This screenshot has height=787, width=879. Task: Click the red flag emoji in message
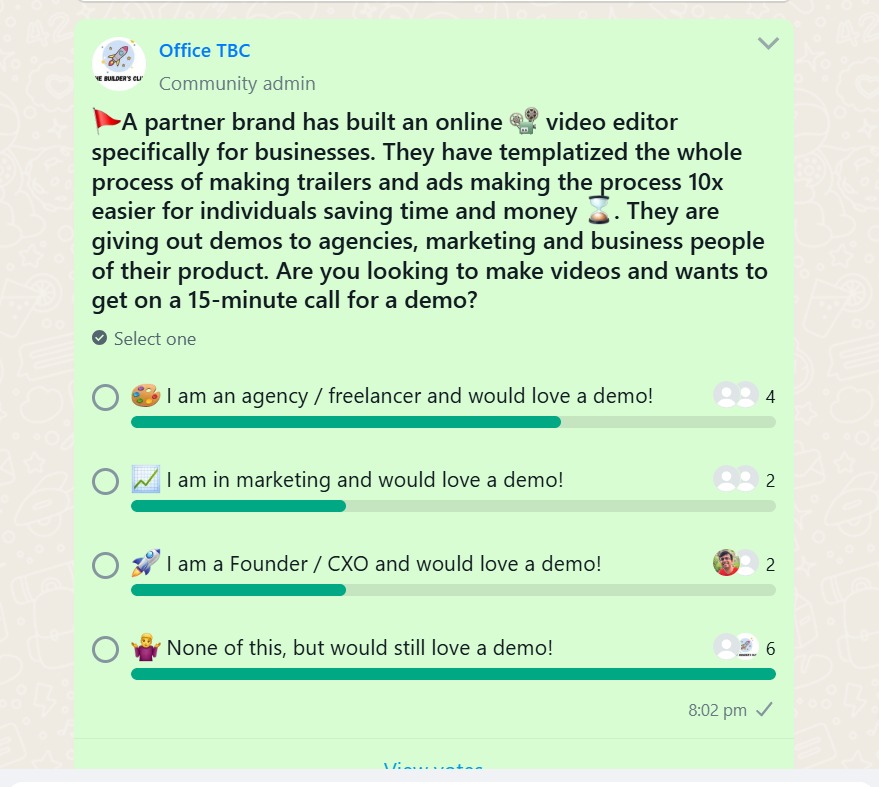(x=107, y=121)
